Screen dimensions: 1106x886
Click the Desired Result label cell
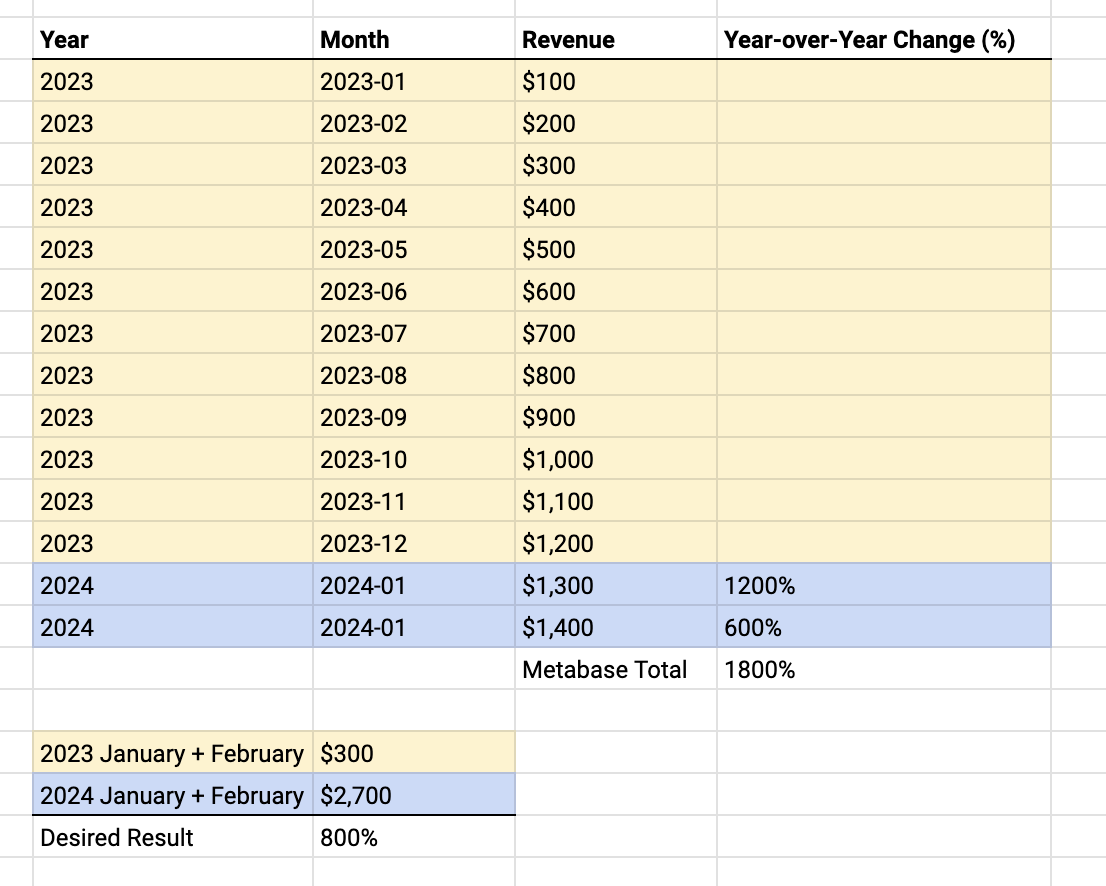coord(173,837)
